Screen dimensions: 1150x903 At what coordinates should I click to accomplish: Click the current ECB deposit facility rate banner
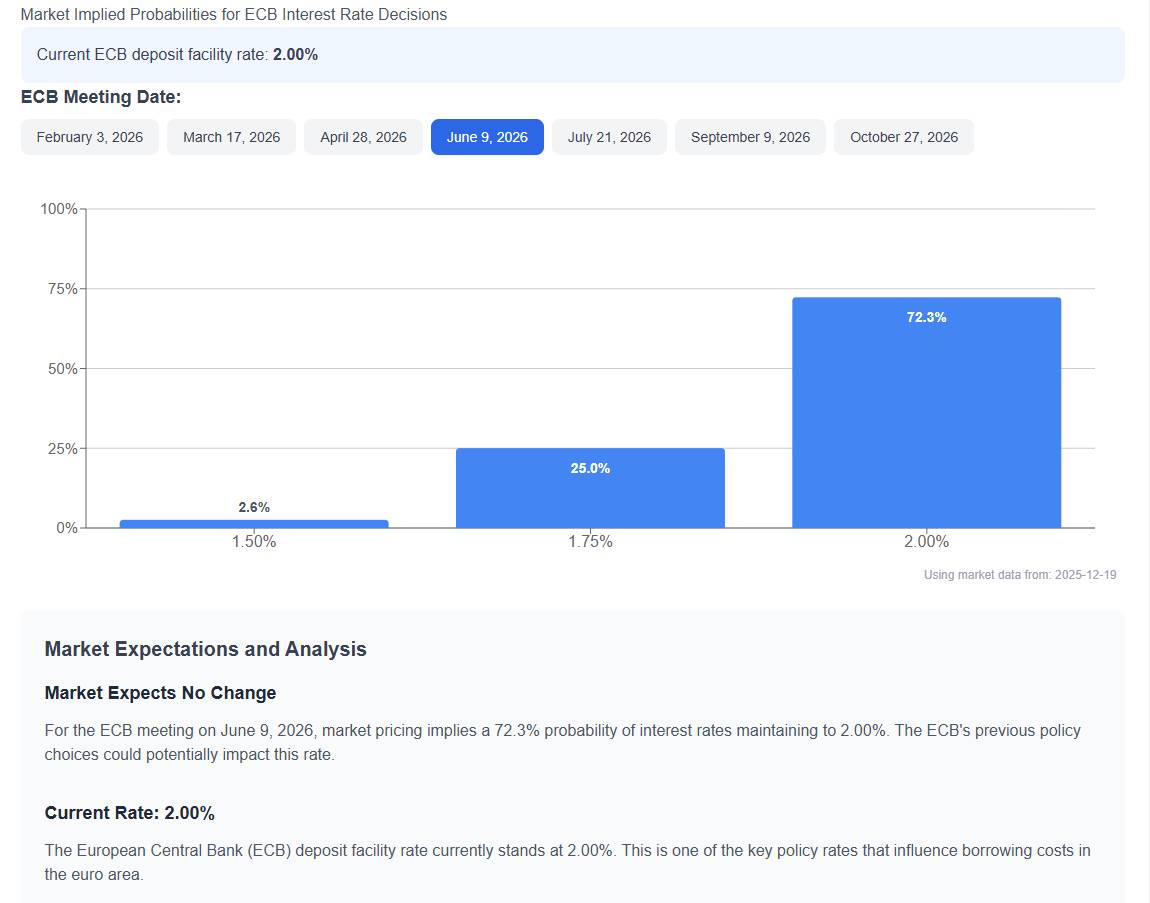(572, 55)
